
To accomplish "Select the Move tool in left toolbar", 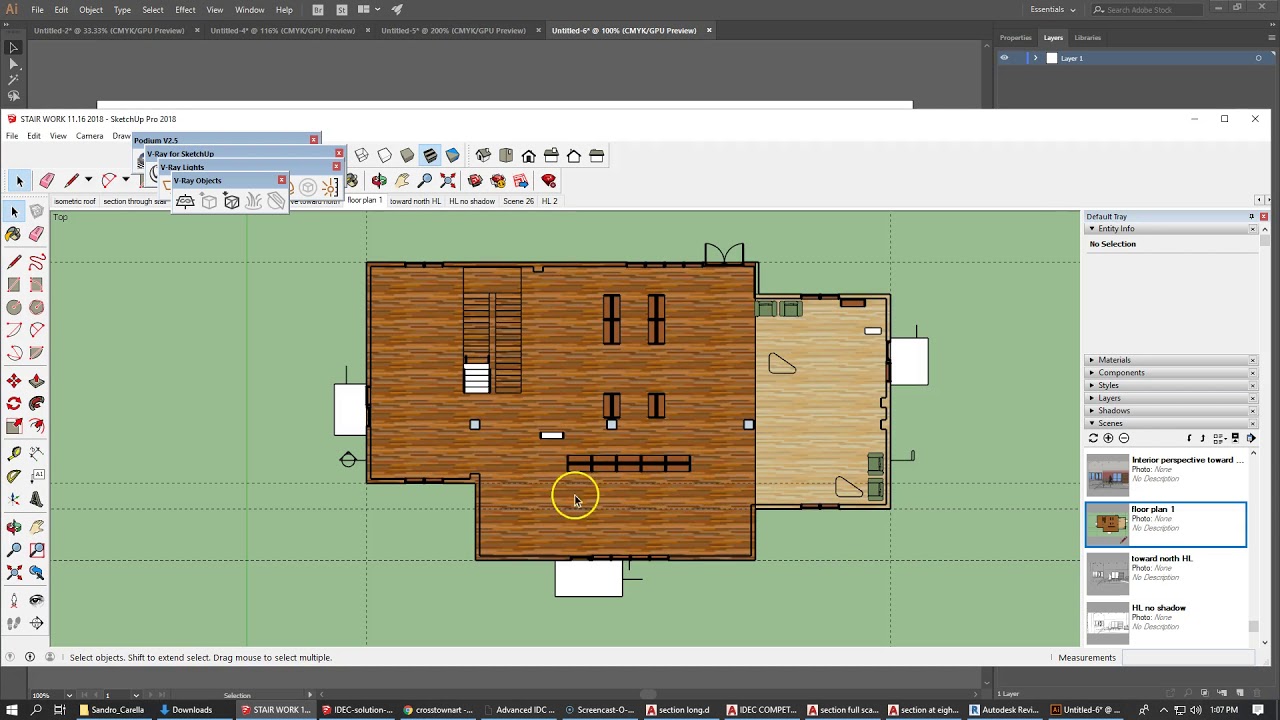I will tap(14, 380).
